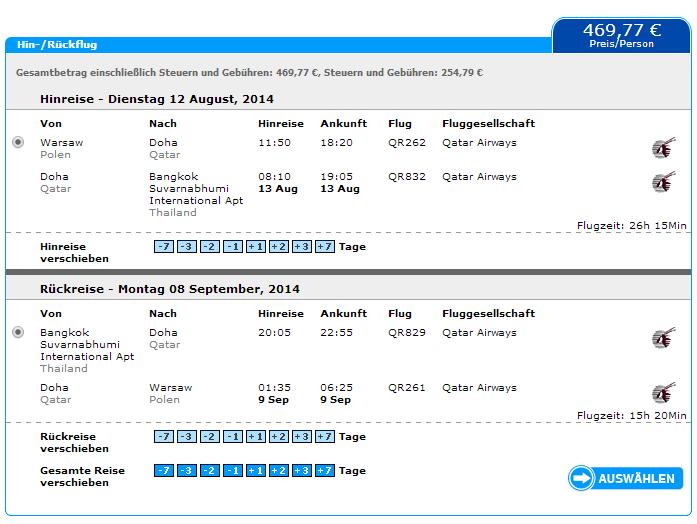Click arrival time 06:25 on 9 Sep

336,388
